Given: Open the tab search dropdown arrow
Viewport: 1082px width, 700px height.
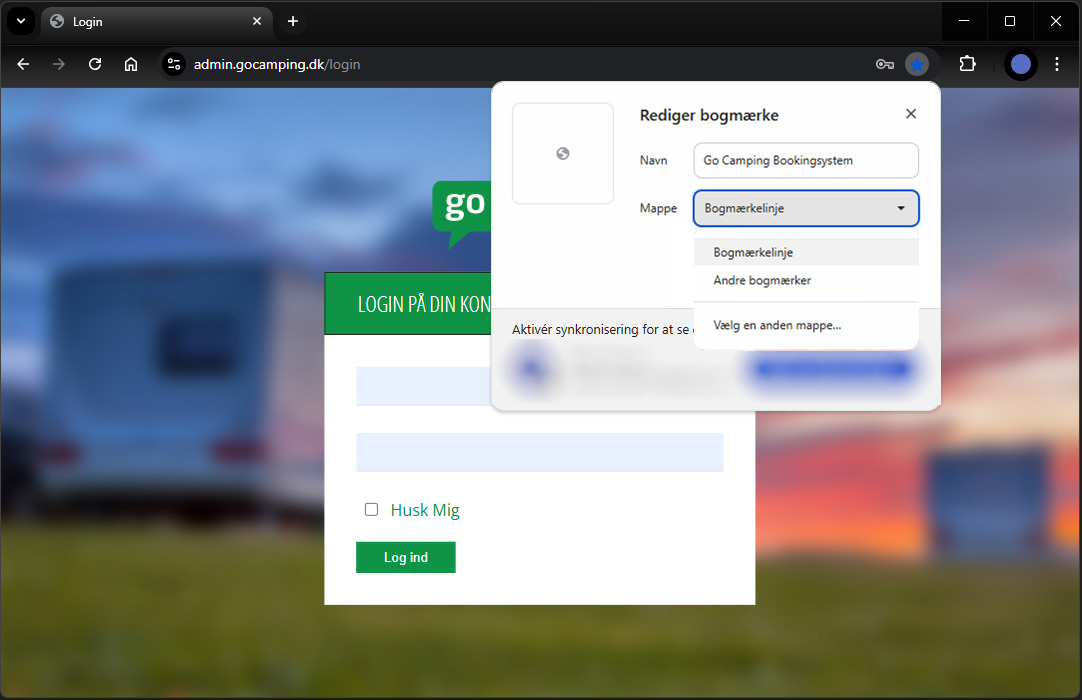Looking at the screenshot, I should click(x=19, y=21).
